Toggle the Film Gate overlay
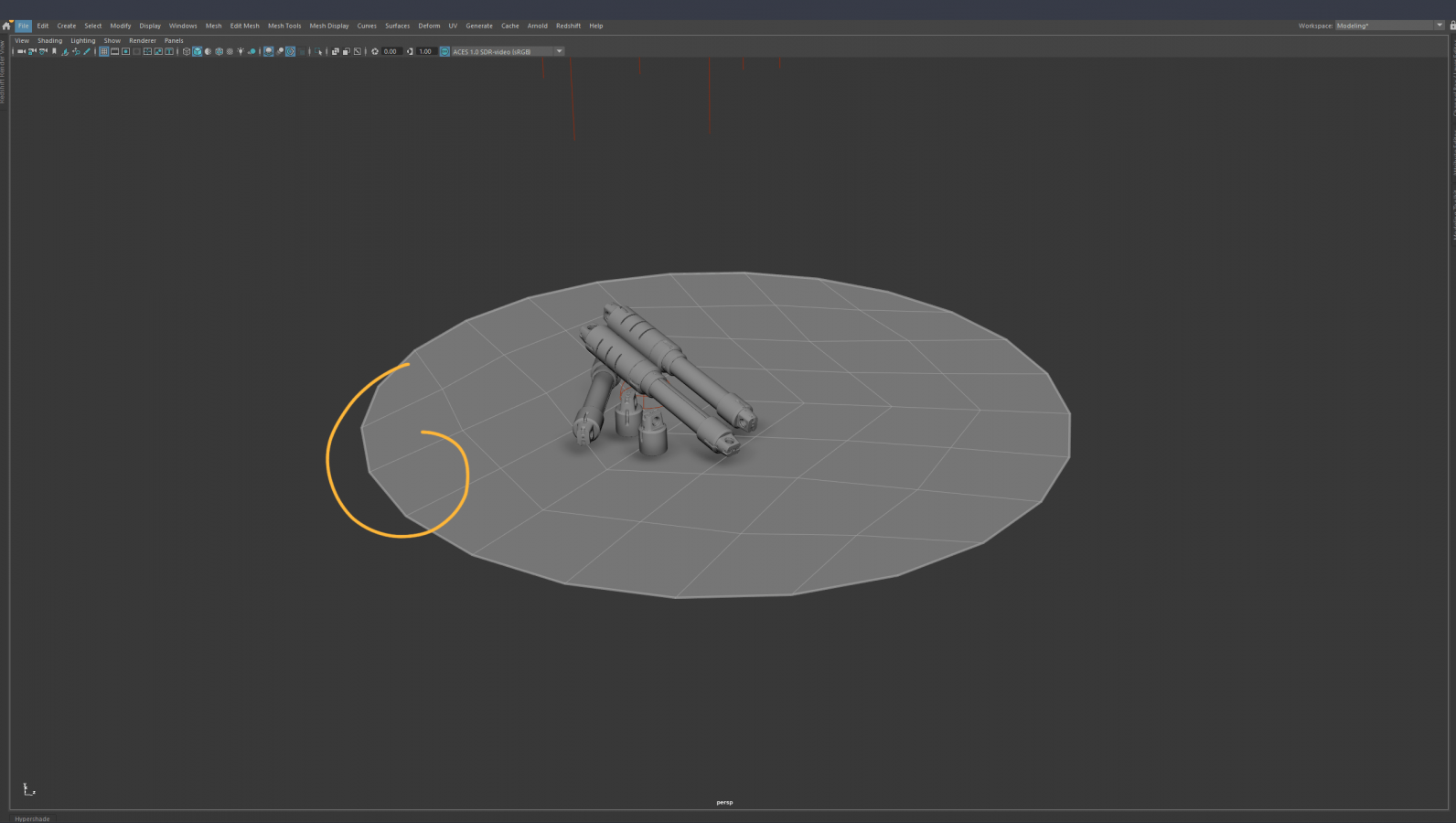 [114, 51]
